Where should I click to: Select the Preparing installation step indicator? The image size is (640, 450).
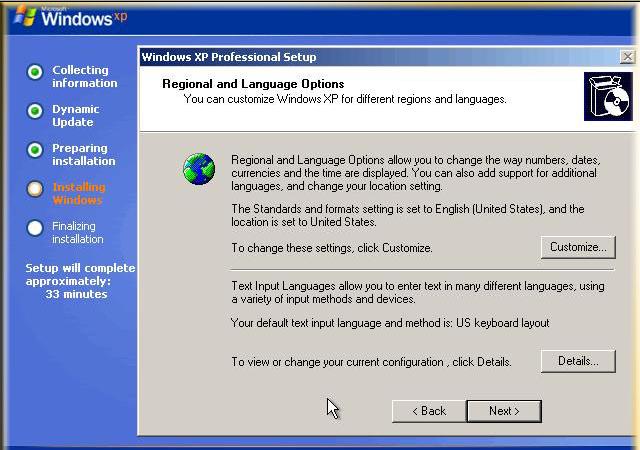[x=35, y=150]
